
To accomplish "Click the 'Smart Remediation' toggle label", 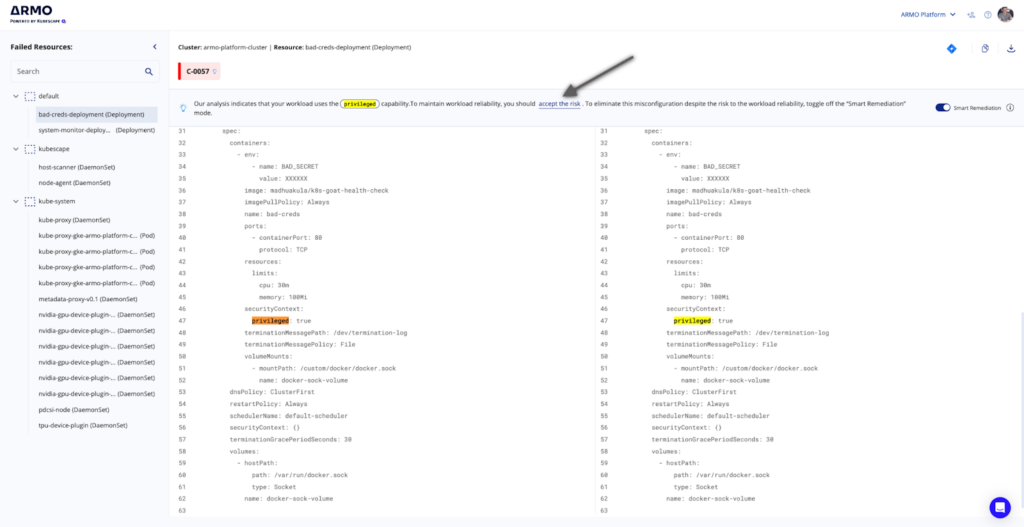I will point(978,108).
